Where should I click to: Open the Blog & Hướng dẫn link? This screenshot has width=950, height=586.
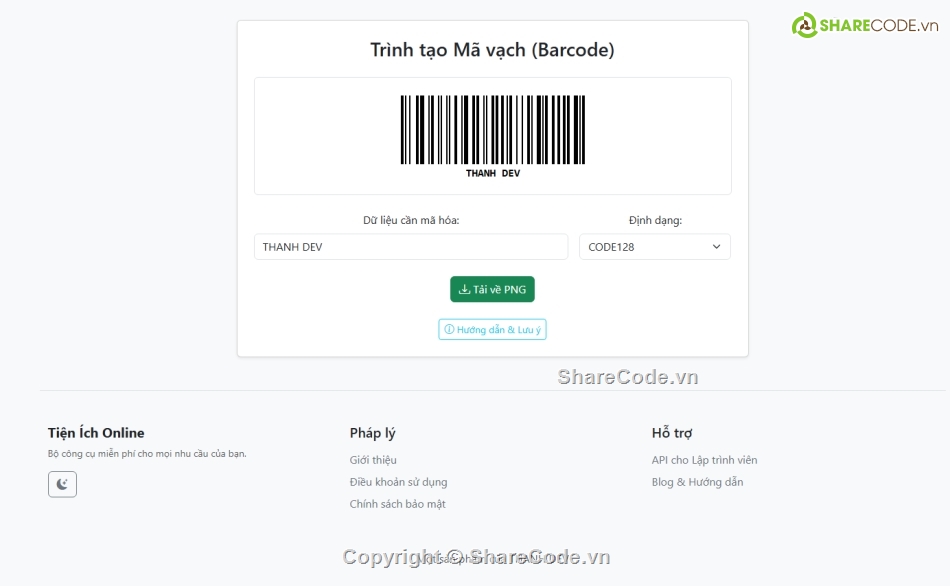pos(697,482)
